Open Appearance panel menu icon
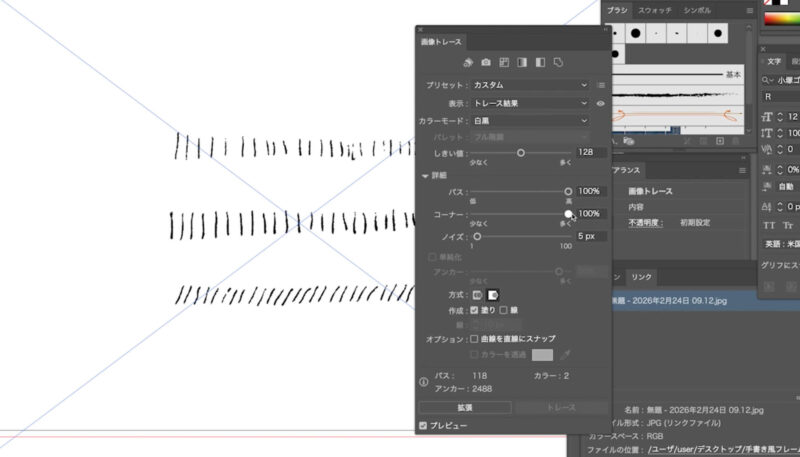 742,170
